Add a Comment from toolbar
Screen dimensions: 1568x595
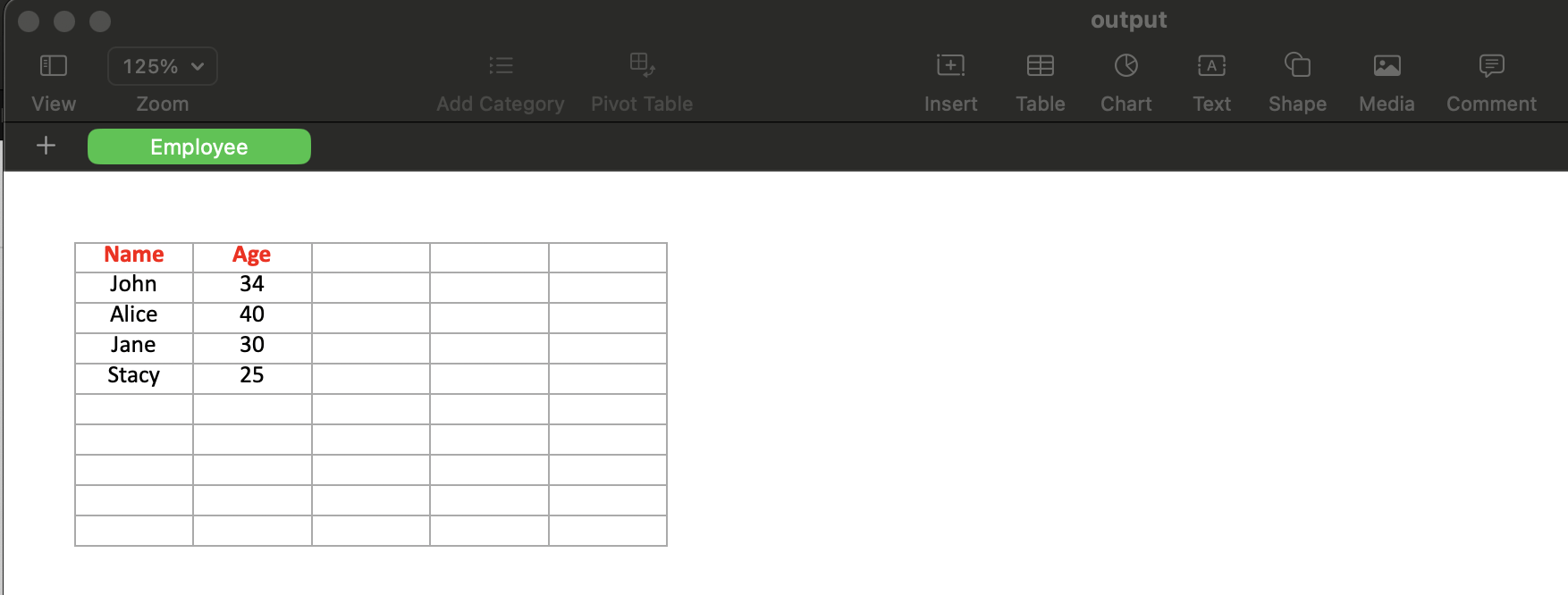coord(1491,66)
